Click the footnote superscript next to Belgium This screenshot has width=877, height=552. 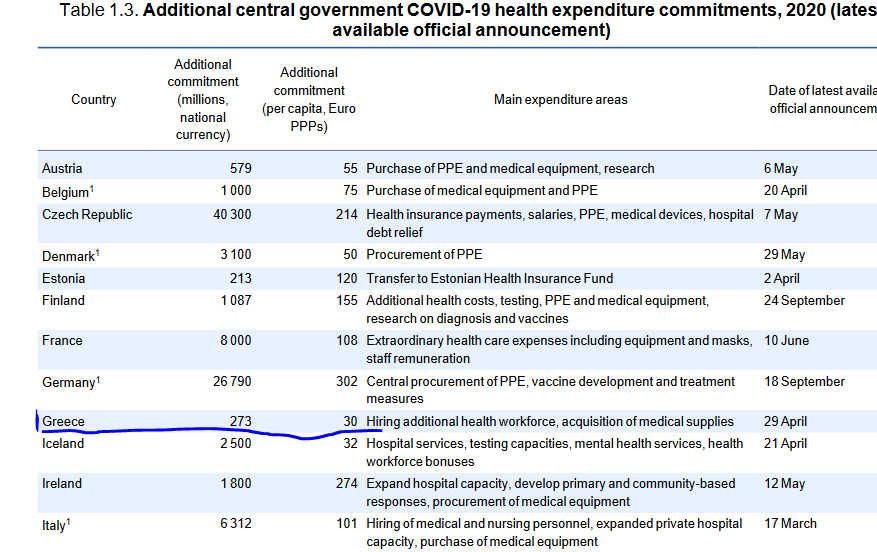pos(91,187)
